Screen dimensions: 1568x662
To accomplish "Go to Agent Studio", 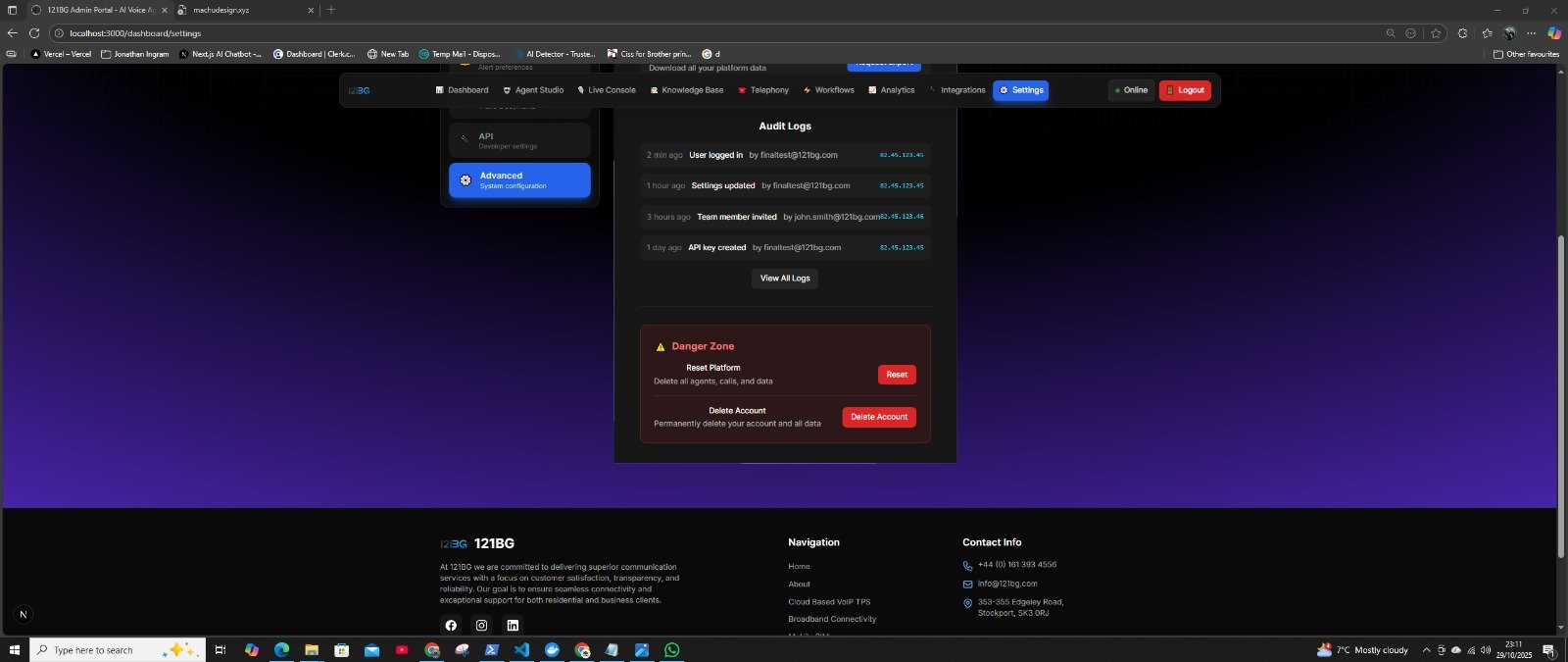I will [x=533, y=90].
